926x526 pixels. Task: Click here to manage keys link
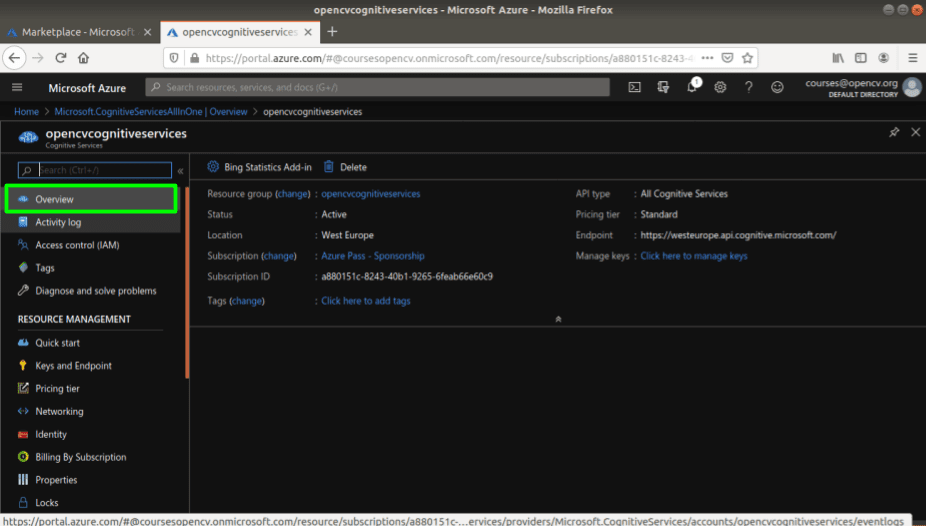click(694, 256)
